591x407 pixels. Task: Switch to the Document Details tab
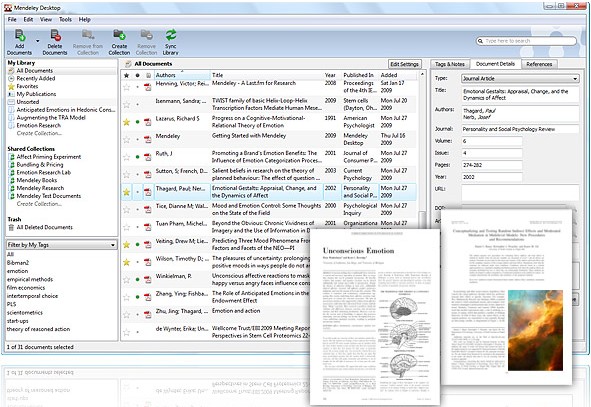(495, 64)
